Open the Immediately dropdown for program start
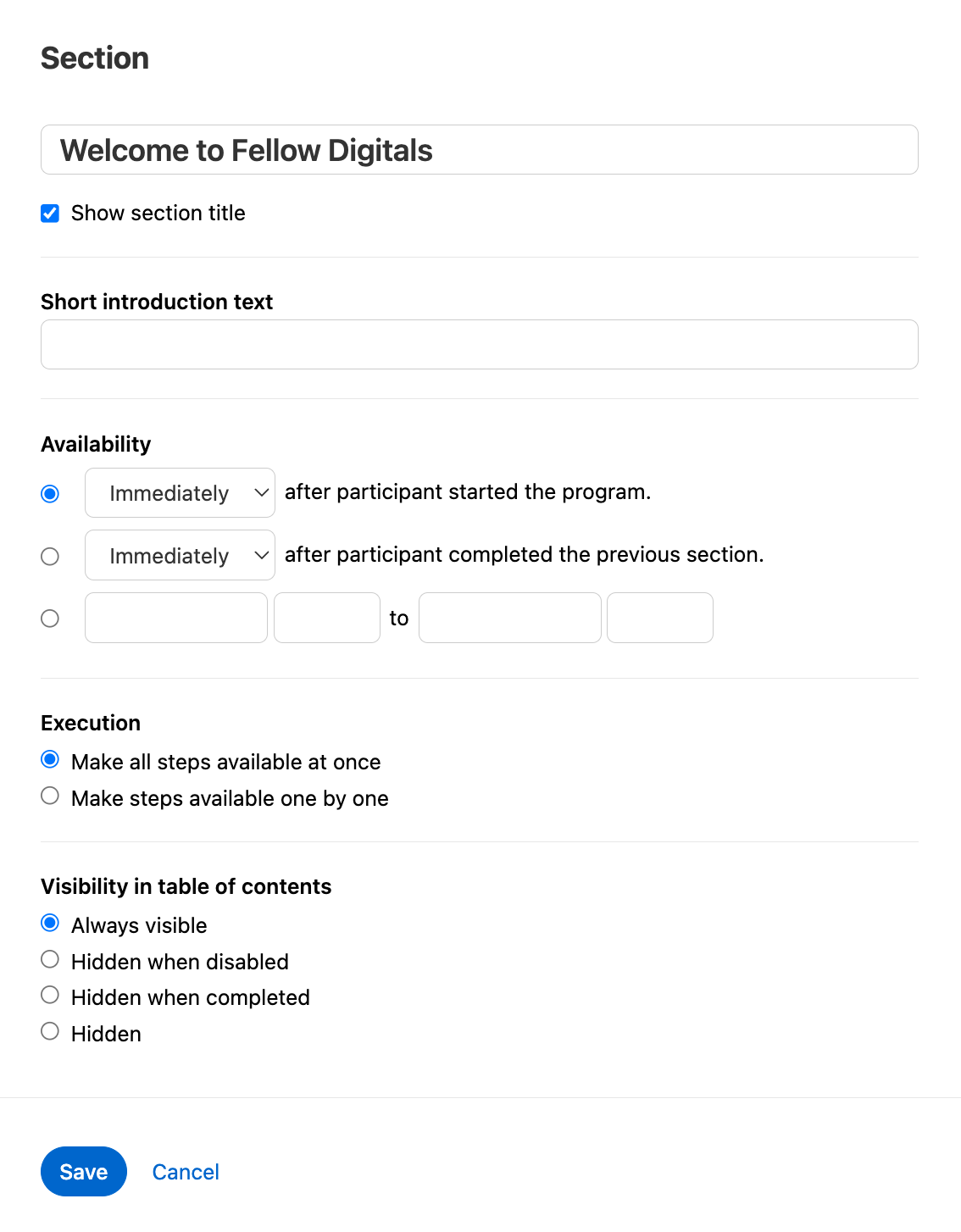The height and width of the screenshot is (1232, 961). (x=180, y=493)
